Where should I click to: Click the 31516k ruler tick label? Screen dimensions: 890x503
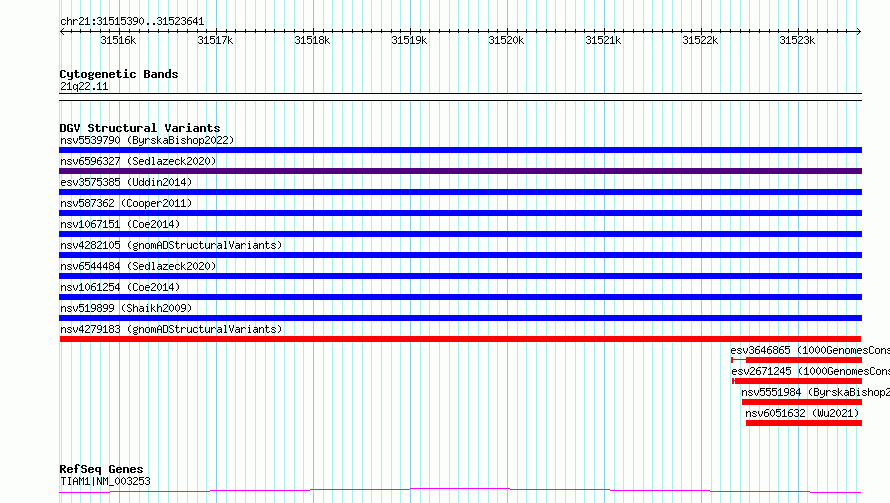[118, 40]
